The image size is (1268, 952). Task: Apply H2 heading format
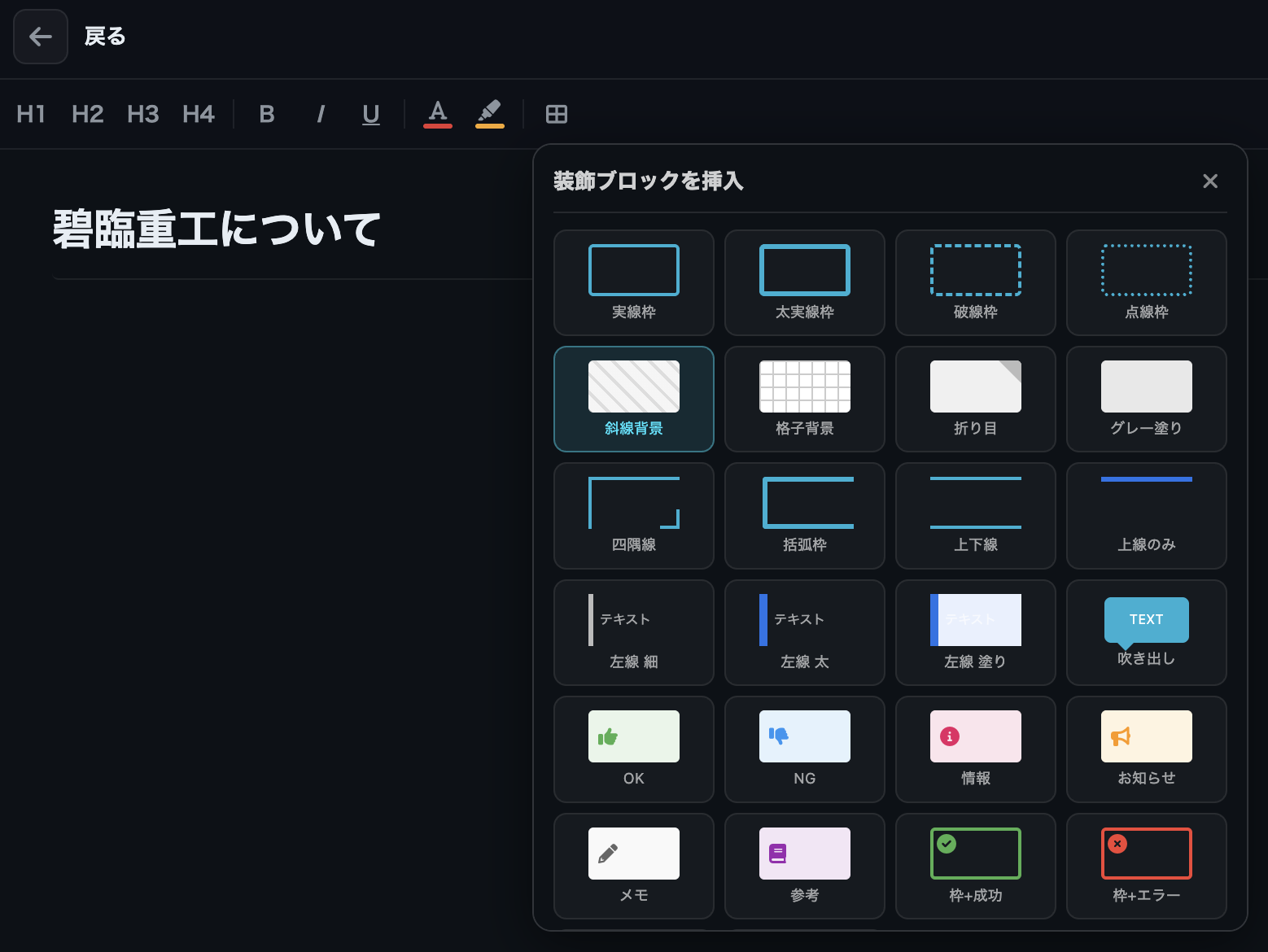click(88, 114)
